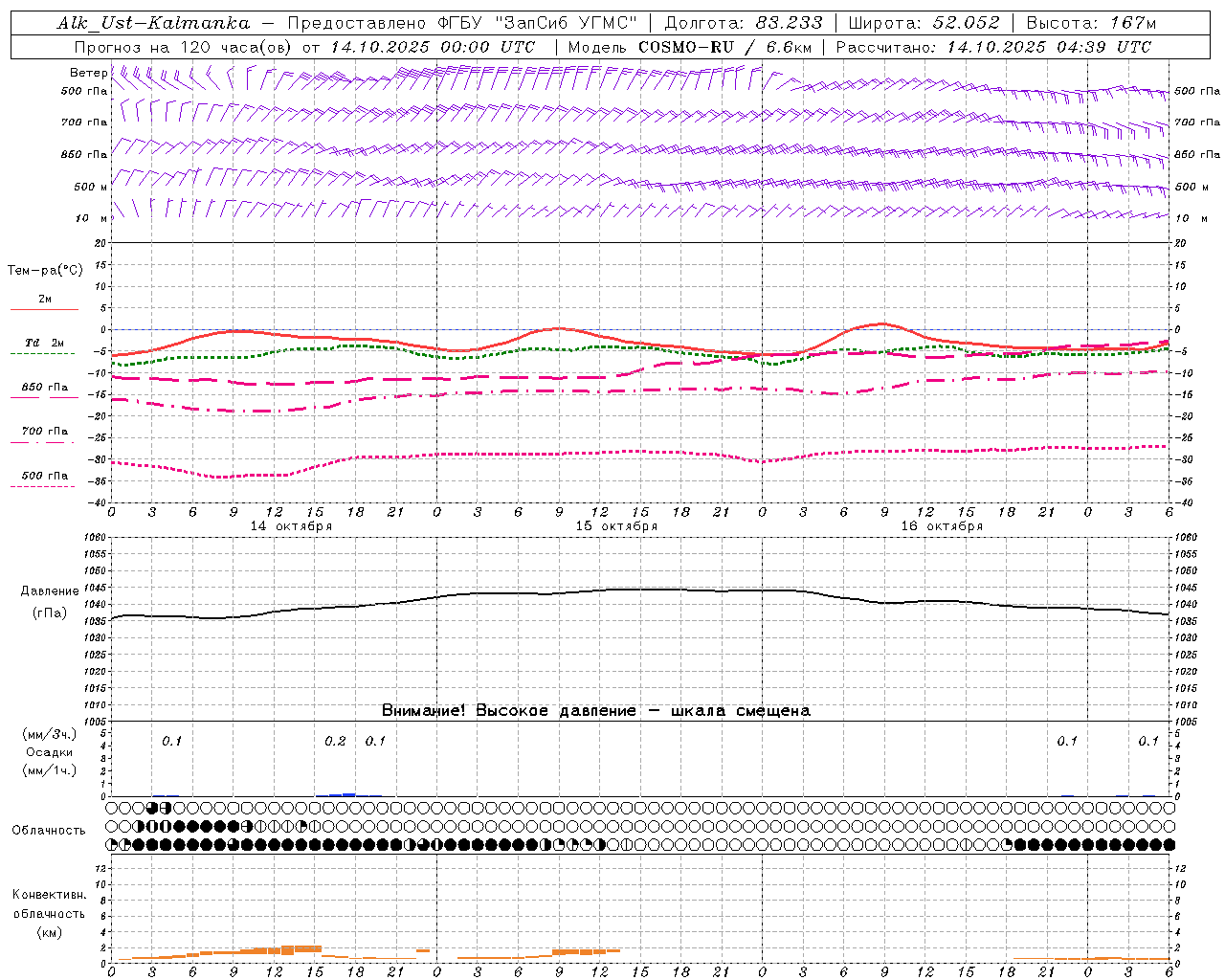Viewport: 1225px width, 980px height.
Task: Click the (мм/1ч.) precipitation unit label
Action: coord(50,770)
